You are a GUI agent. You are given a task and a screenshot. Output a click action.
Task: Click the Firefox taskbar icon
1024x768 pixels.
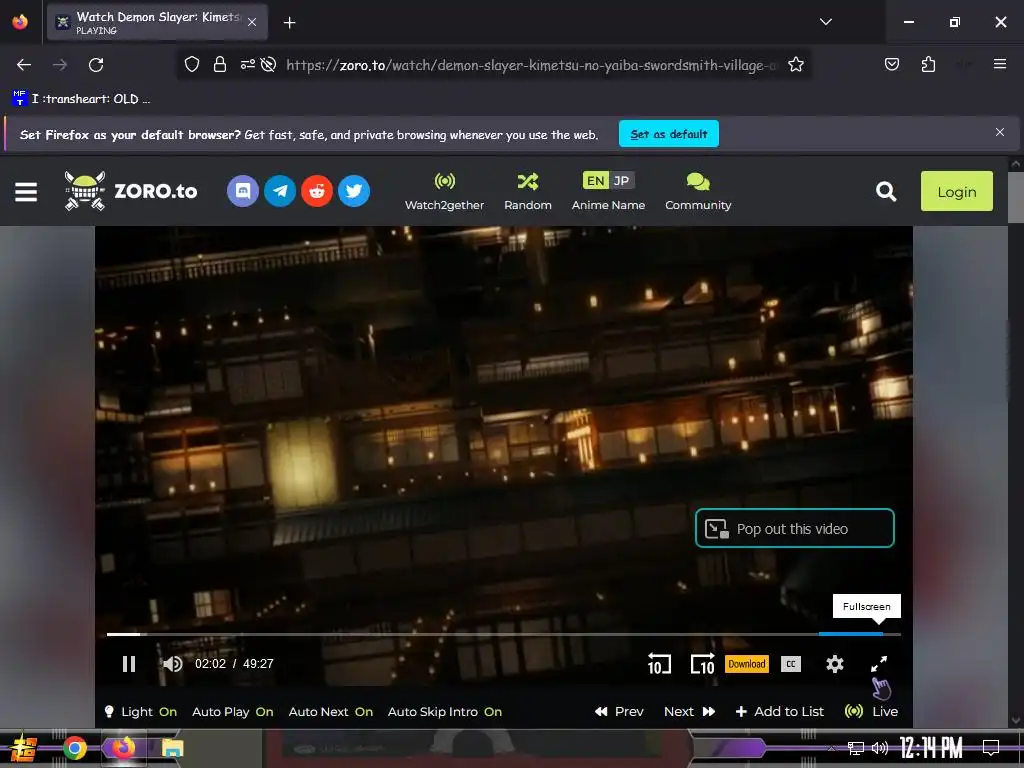[123, 748]
